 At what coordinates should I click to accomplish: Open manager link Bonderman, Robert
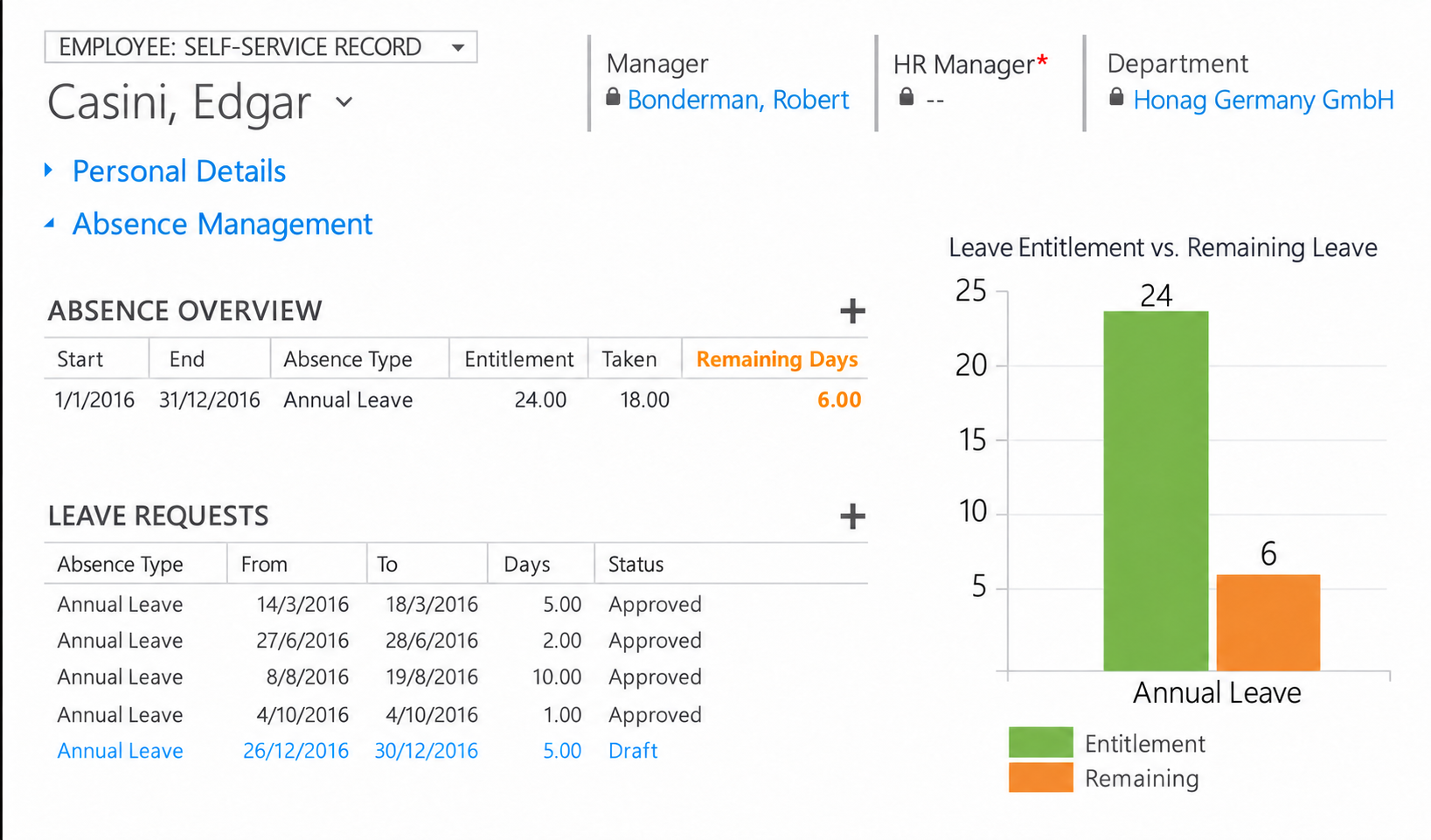pos(738,100)
